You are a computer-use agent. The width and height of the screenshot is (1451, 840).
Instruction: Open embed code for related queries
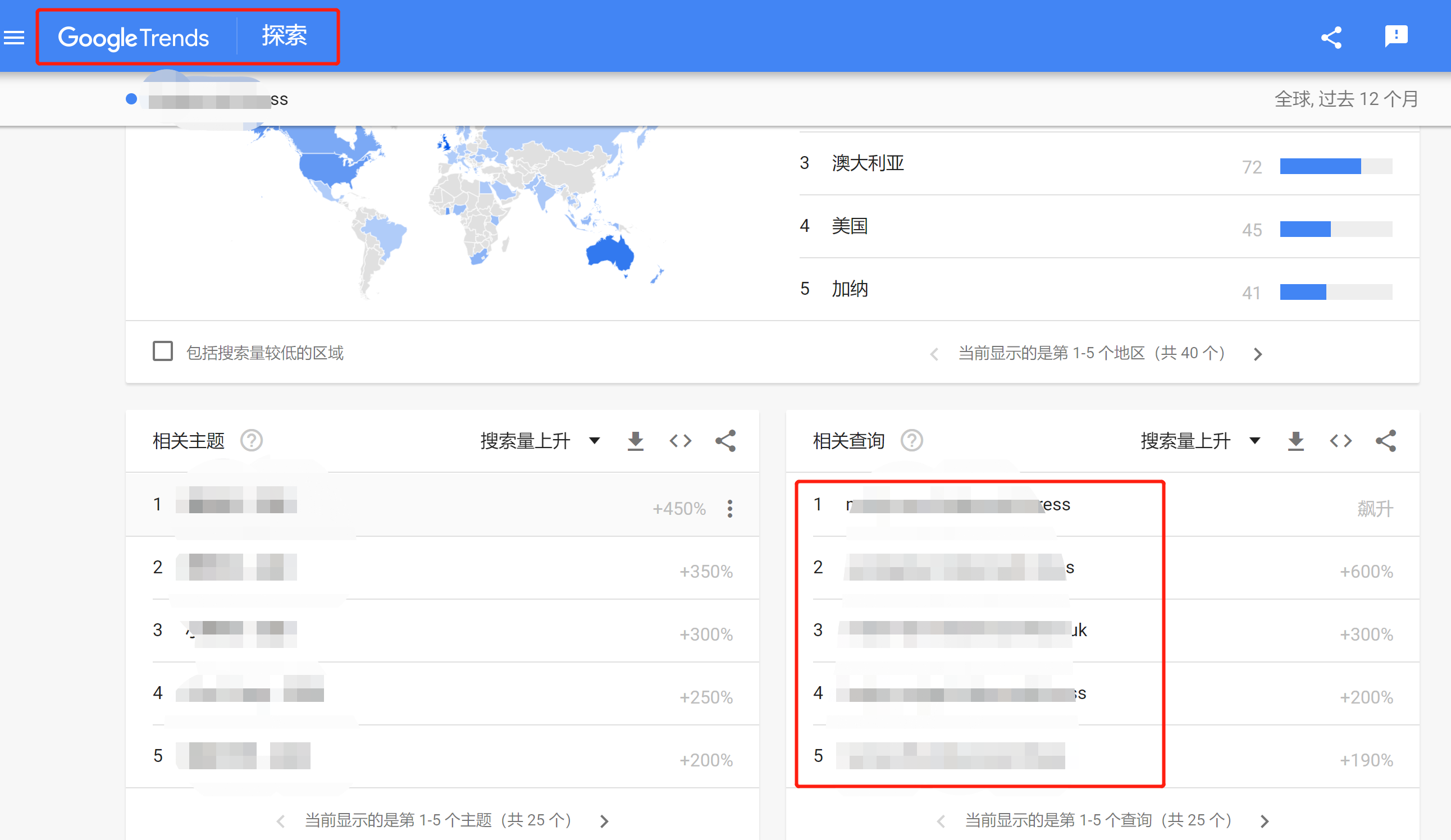[x=1340, y=440]
